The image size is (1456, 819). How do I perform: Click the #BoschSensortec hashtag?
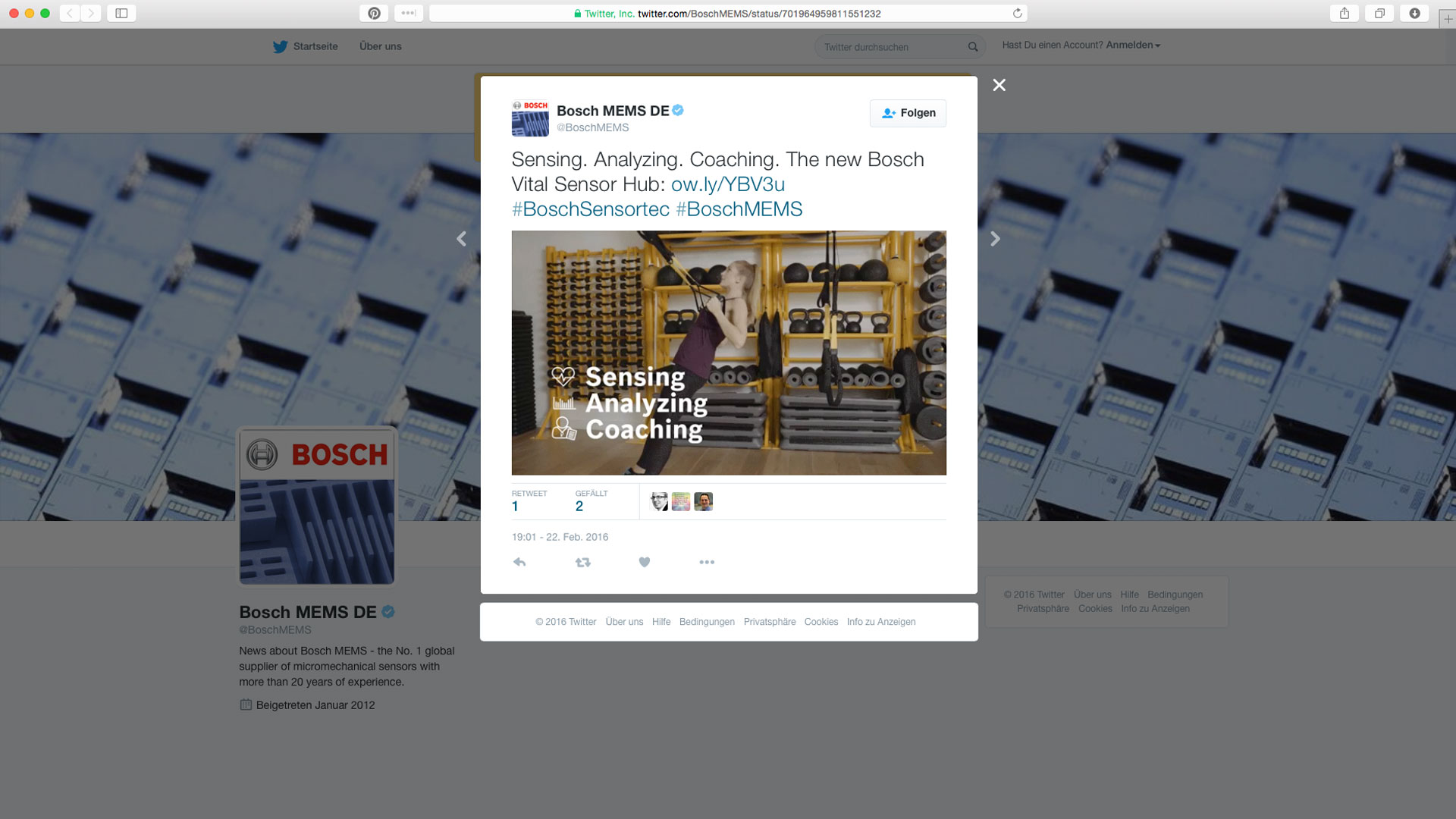[x=591, y=209]
